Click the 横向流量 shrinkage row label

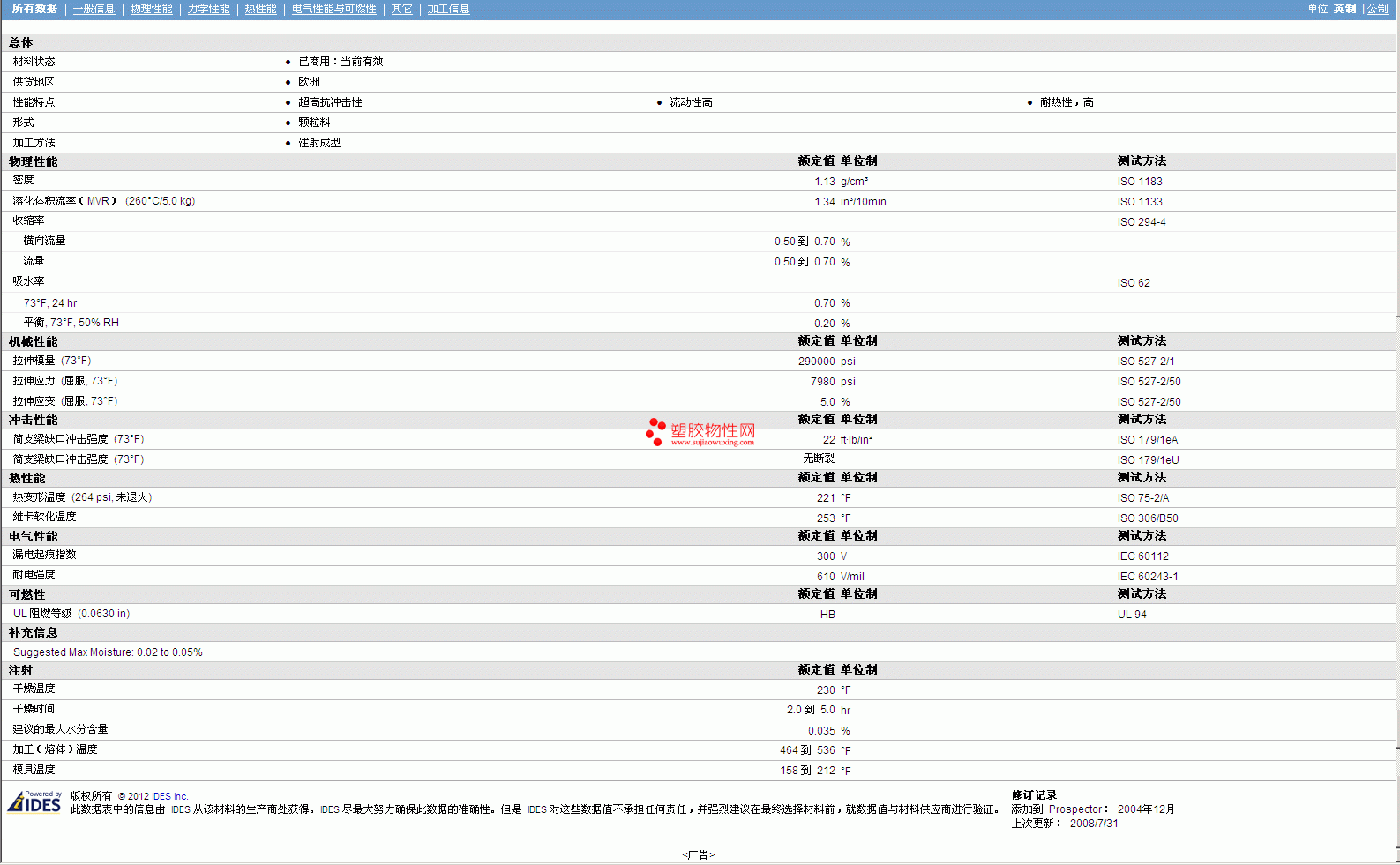44,241
